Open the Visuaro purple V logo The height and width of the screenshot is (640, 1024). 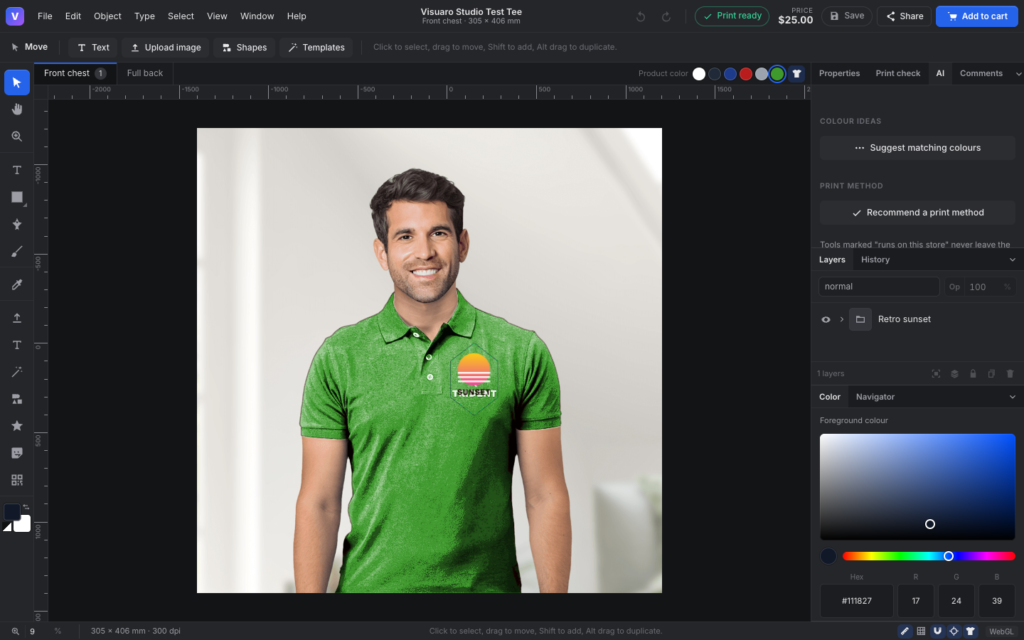click(x=14, y=16)
